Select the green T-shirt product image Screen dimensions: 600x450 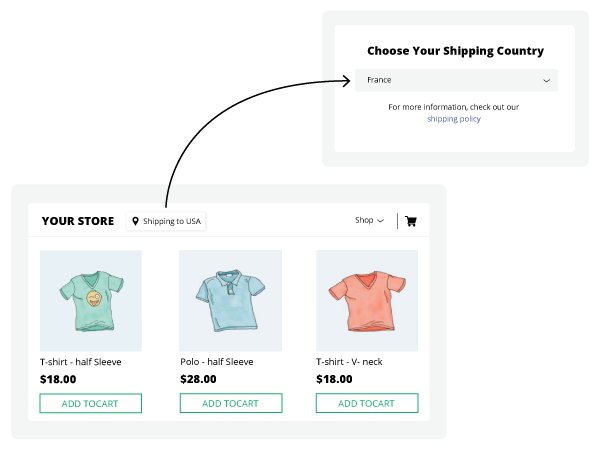[91, 301]
